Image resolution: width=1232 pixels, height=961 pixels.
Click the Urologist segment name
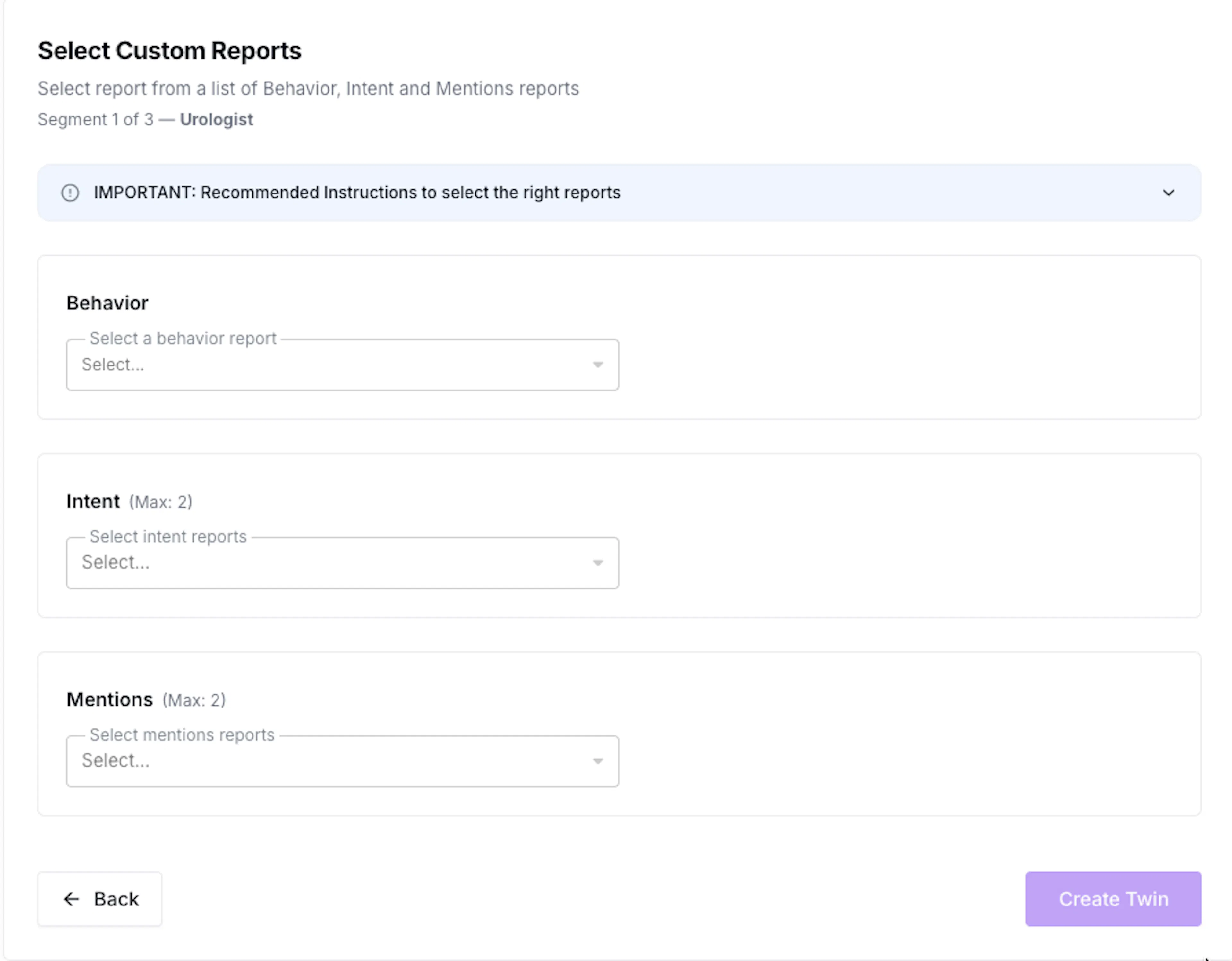click(x=217, y=120)
